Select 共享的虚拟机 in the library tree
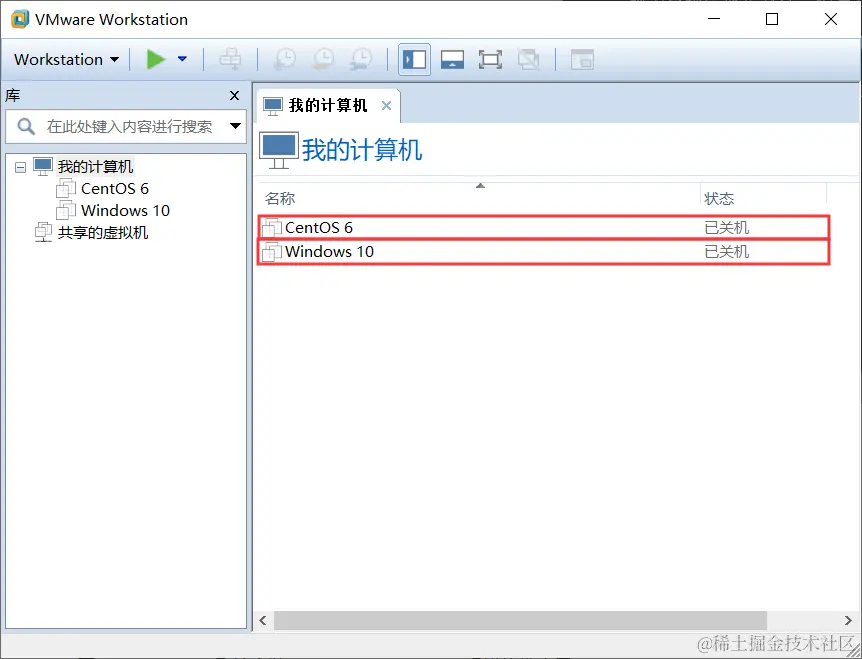The height and width of the screenshot is (659, 862). coord(103,232)
